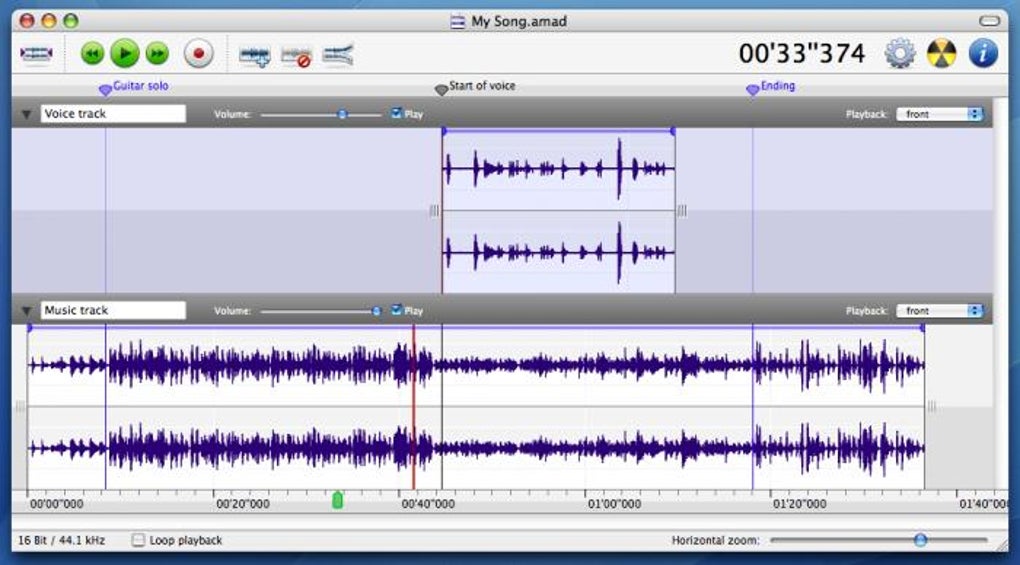Click the music clip top-right fade handle
The height and width of the screenshot is (565, 1020).
(x=922, y=328)
